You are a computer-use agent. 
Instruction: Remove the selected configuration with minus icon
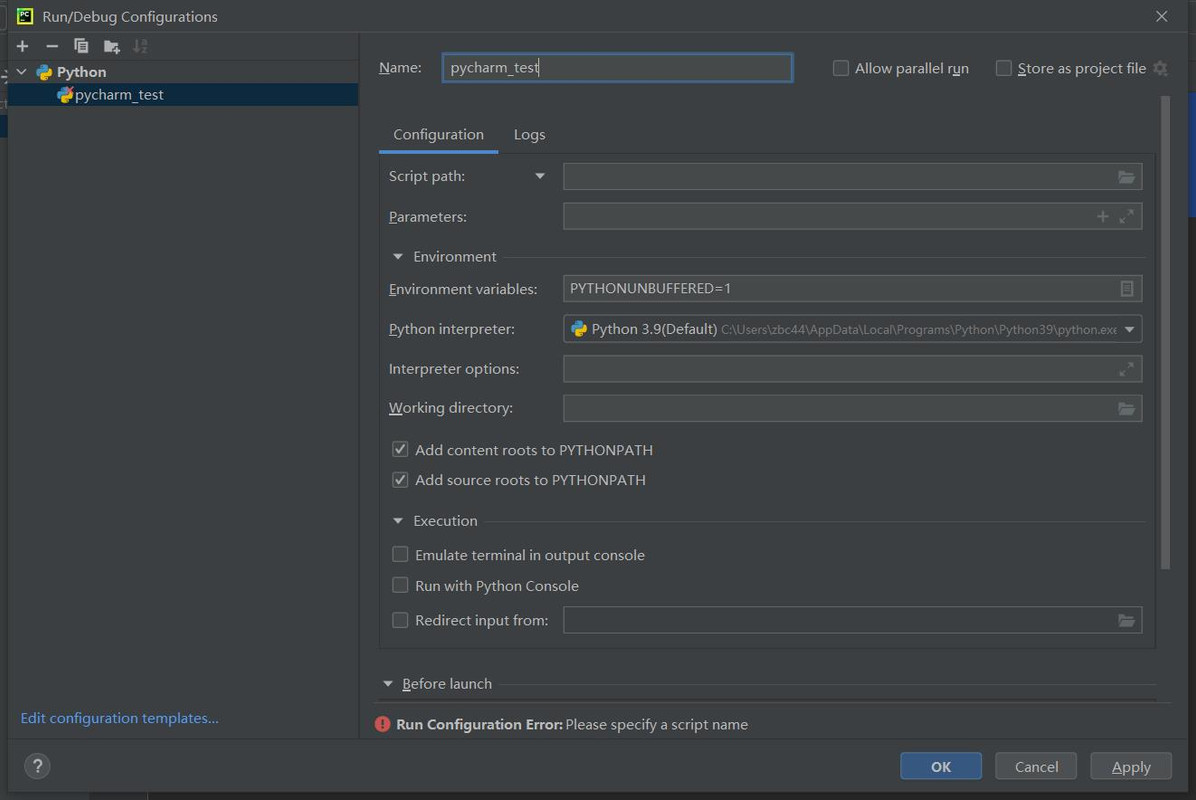coord(52,47)
